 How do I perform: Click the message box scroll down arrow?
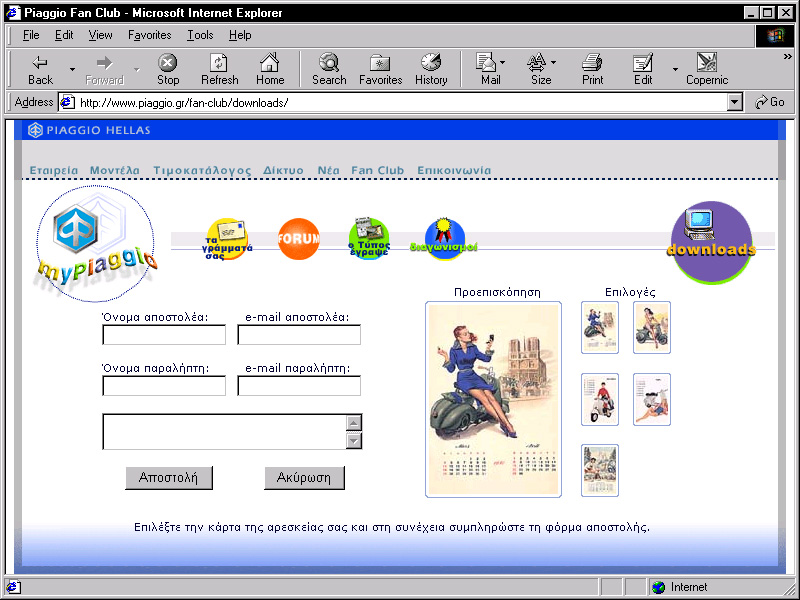(354, 440)
